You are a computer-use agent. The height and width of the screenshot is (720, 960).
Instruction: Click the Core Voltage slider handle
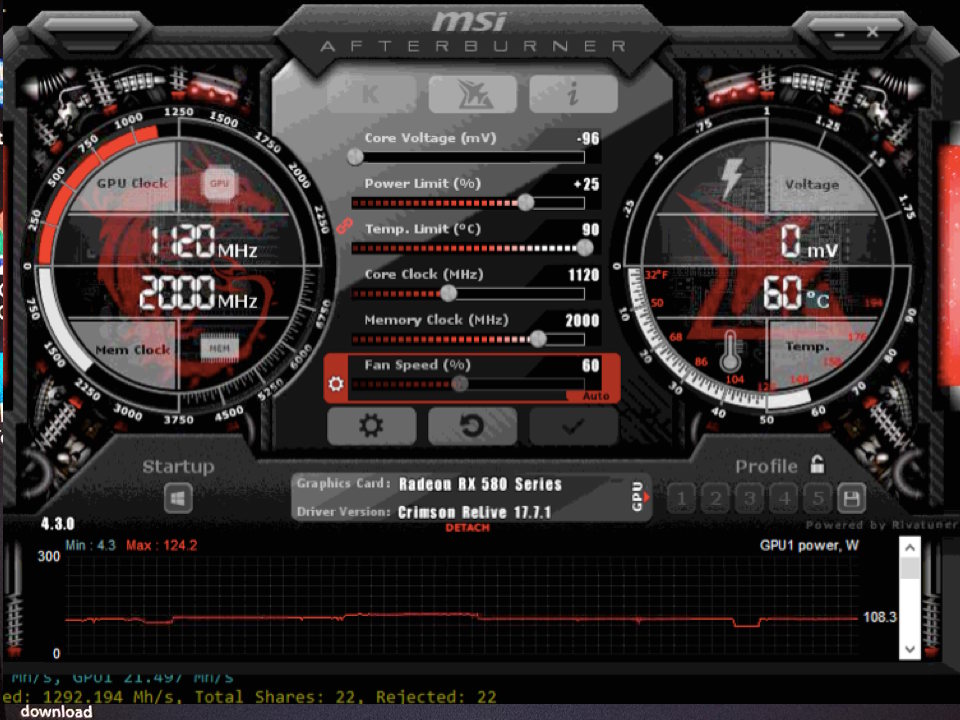tap(355, 157)
